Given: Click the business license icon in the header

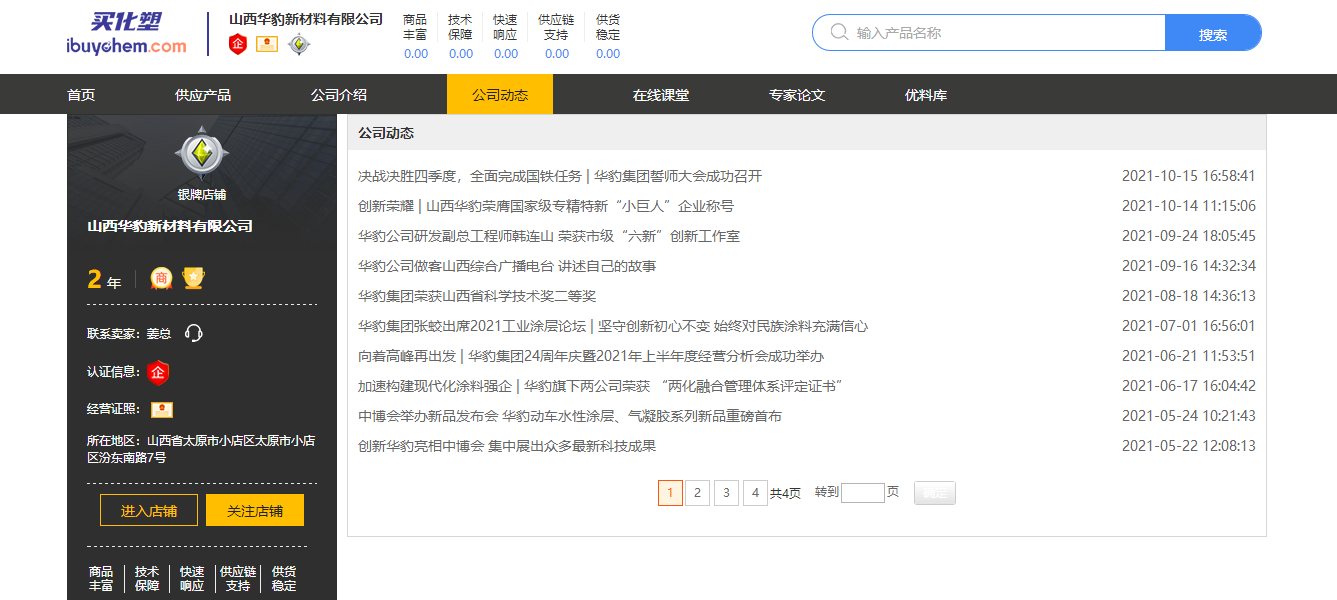Looking at the screenshot, I should [267, 44].
